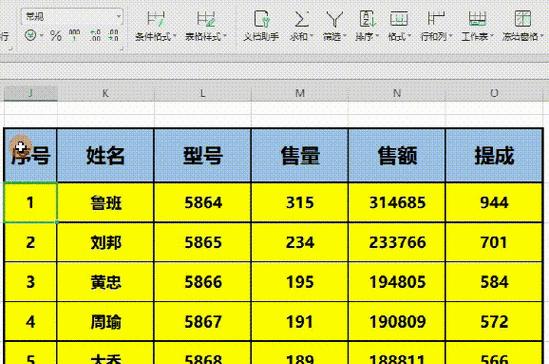Select column K by its header

[x=105, y=93]
